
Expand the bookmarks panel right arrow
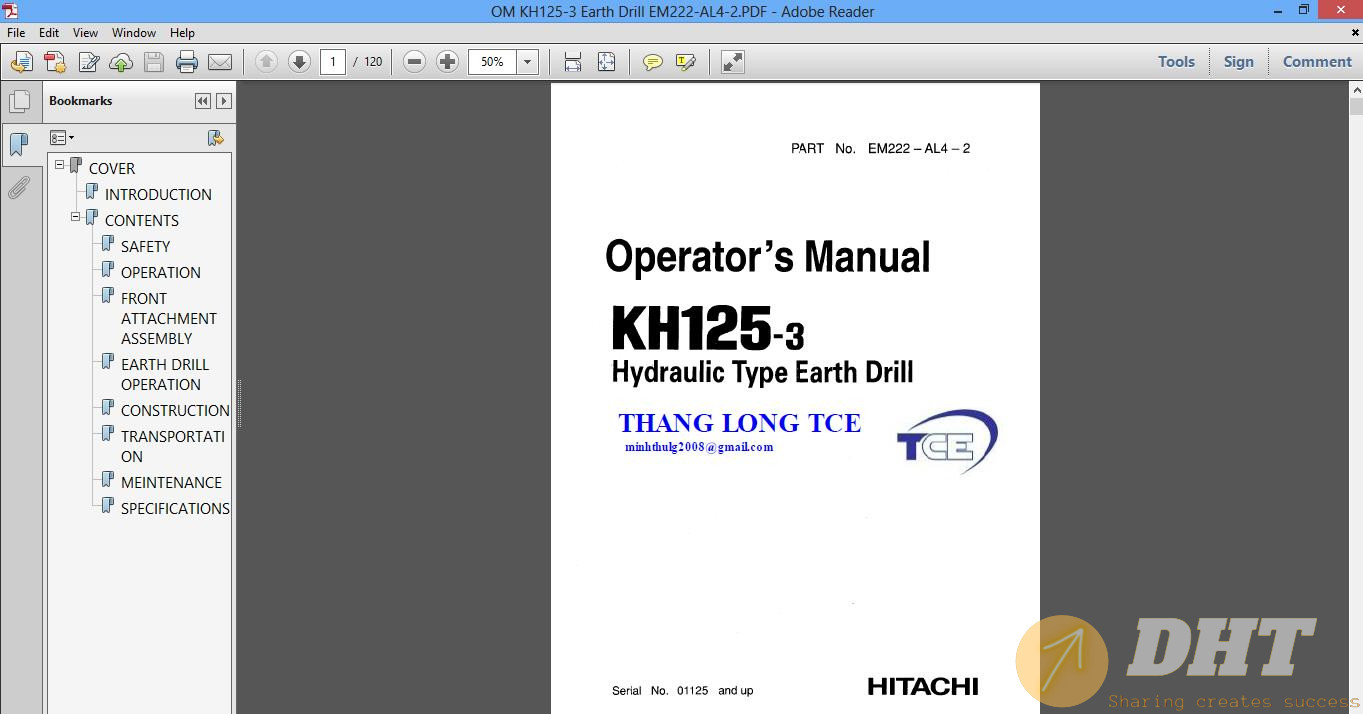[x=224, y=101]
